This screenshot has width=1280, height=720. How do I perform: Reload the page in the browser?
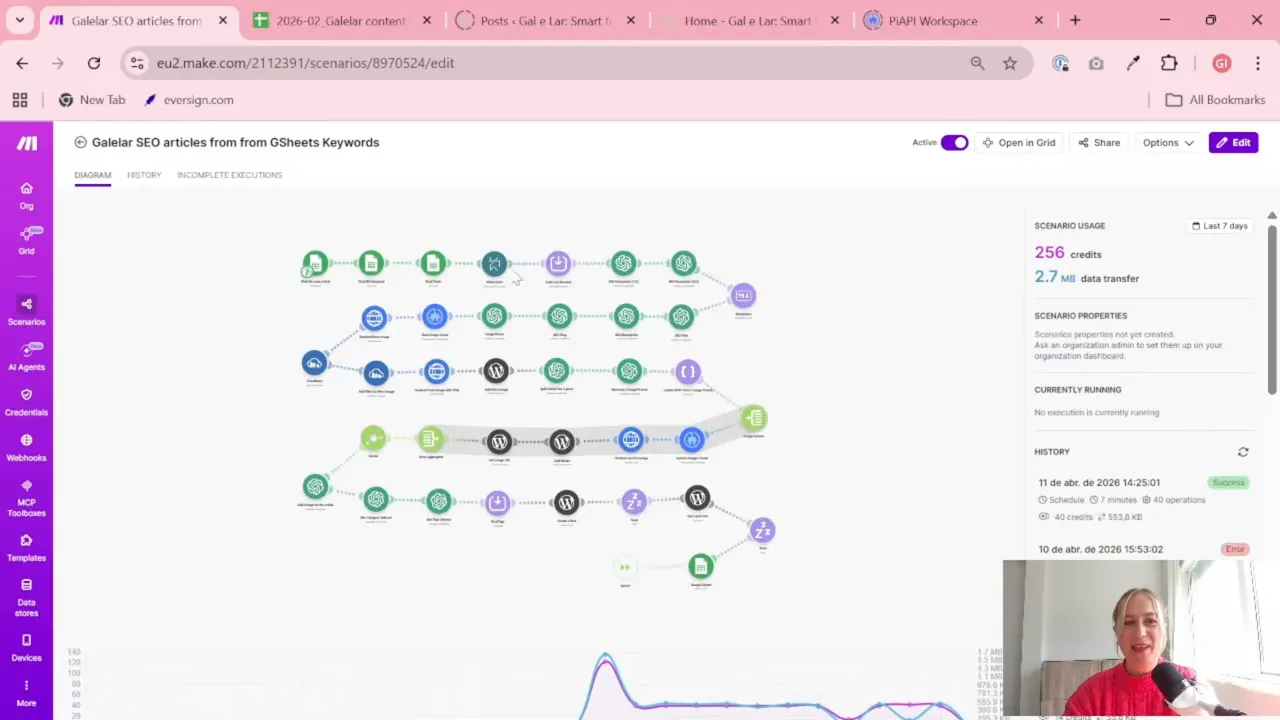94,63
